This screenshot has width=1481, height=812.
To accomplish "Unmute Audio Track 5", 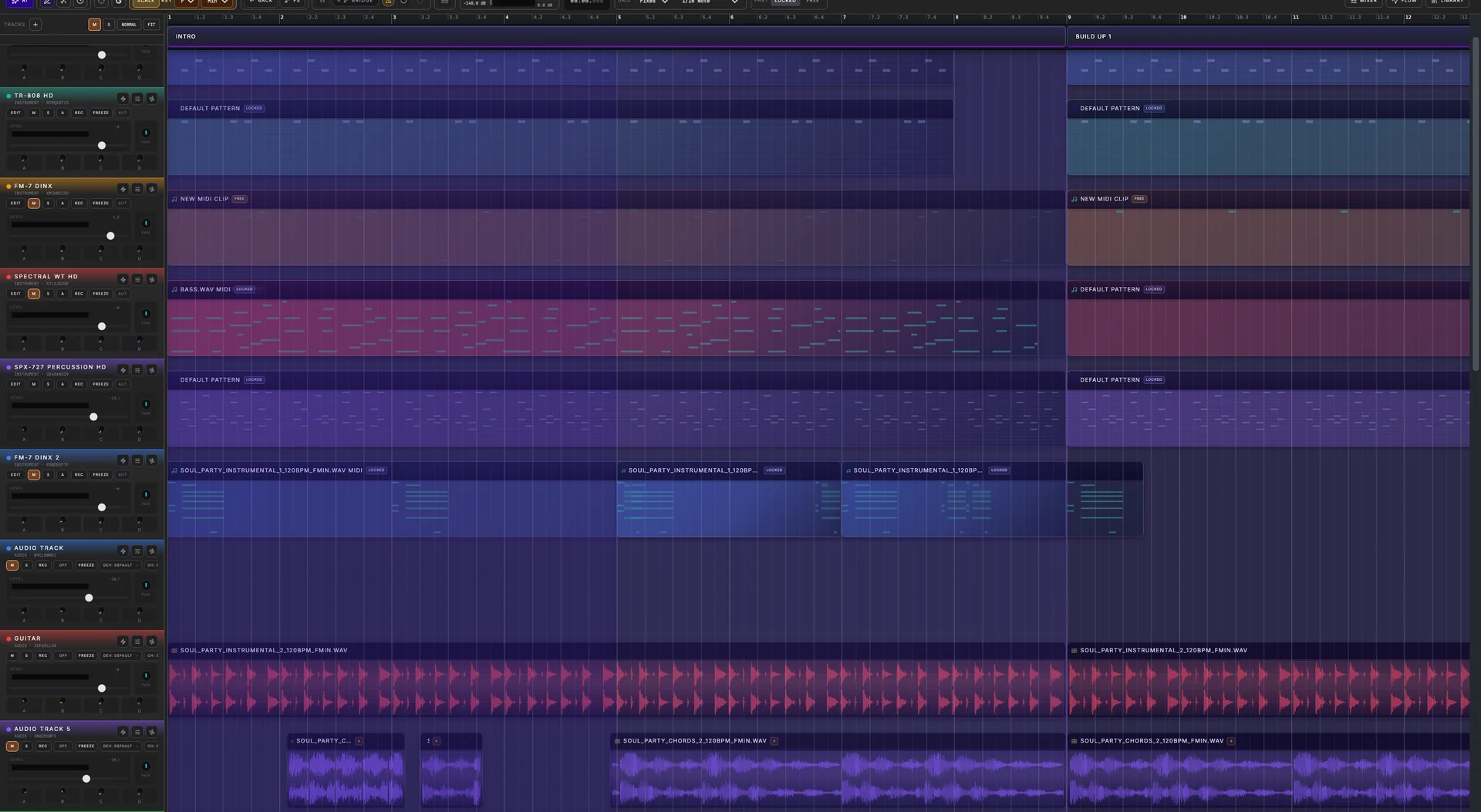I will coord(12,746).
